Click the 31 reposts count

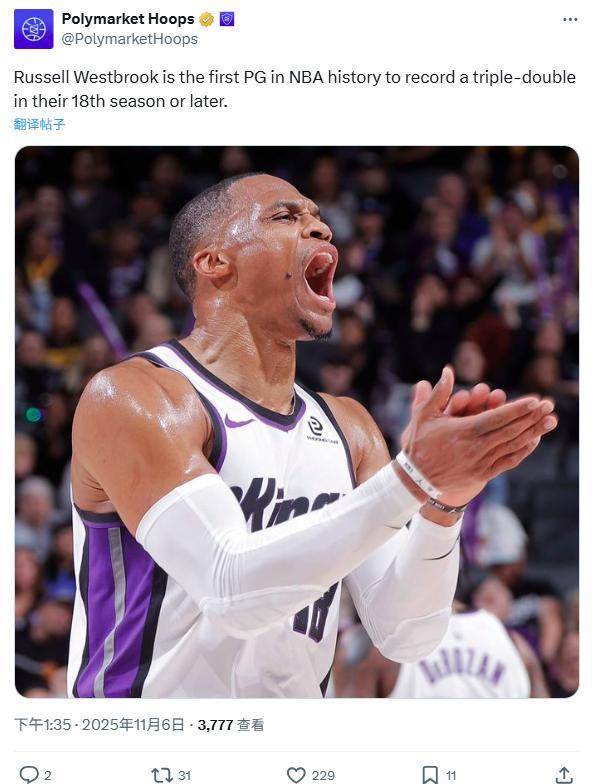point(184,776)
